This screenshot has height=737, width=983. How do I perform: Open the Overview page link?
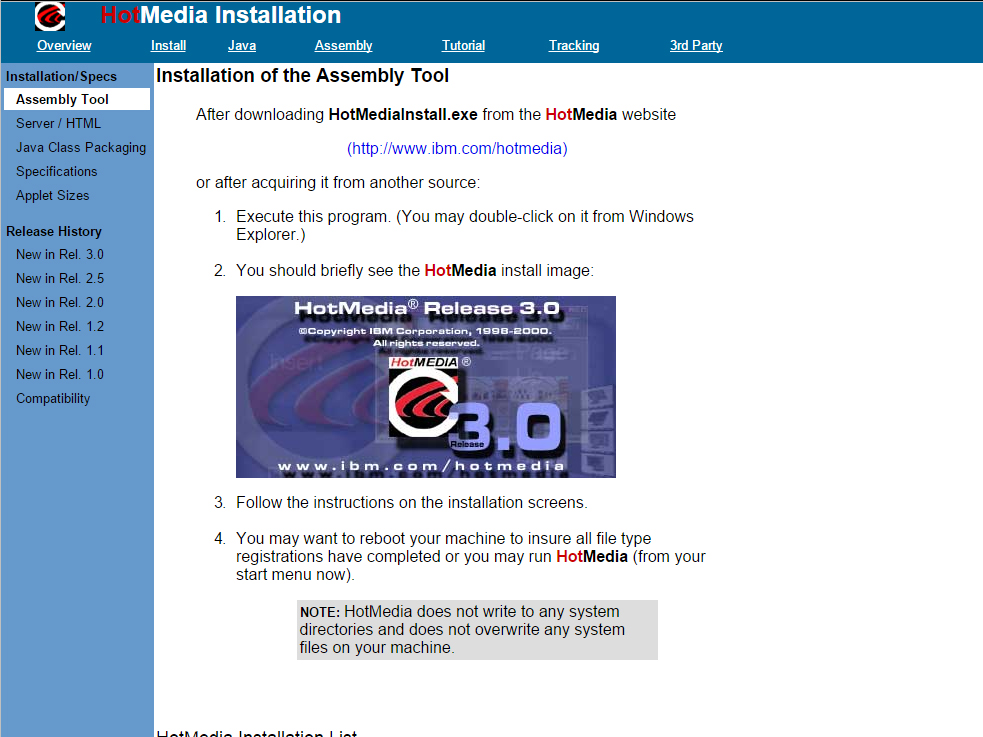coord(64,46)
